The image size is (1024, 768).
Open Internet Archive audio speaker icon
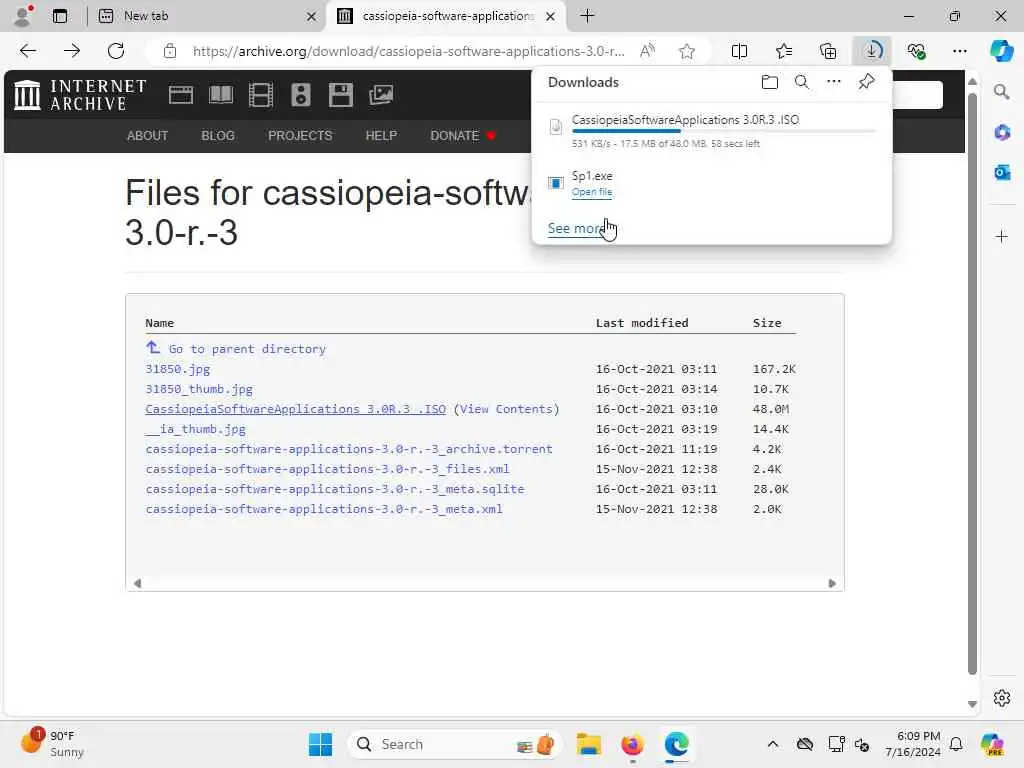(x=300, y=95)
